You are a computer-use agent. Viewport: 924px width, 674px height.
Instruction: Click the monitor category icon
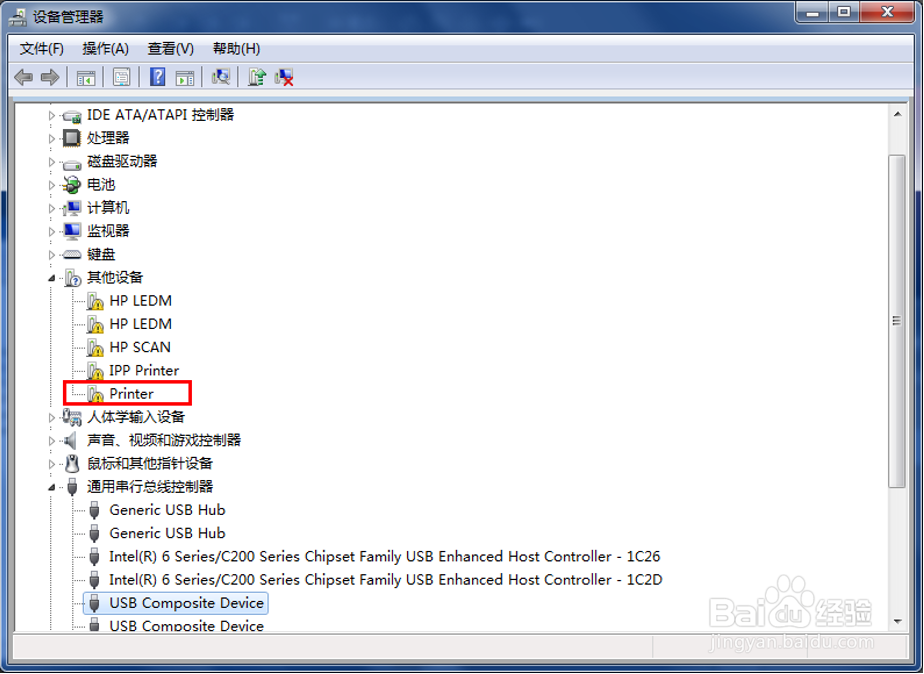(x=72, y=231)
